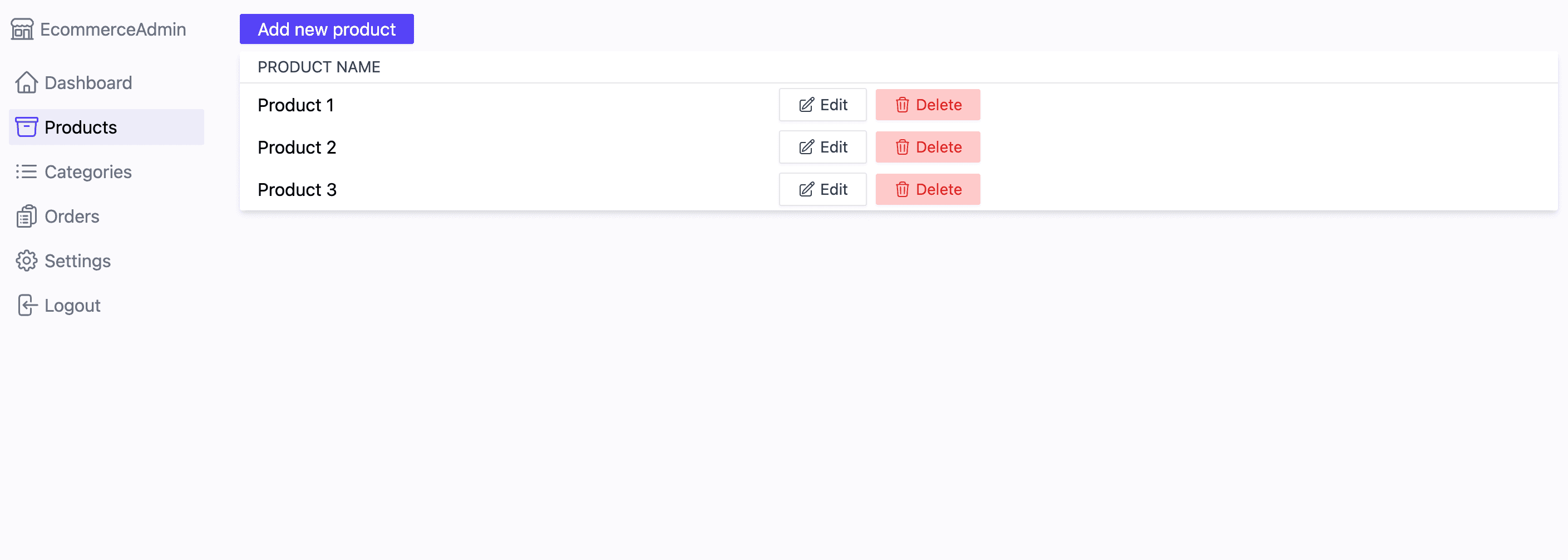Image resolution: width=1568 pixels, height=560 pixels.
Task: Click the PRODUCT NAME column header
Action: (319, 67)
